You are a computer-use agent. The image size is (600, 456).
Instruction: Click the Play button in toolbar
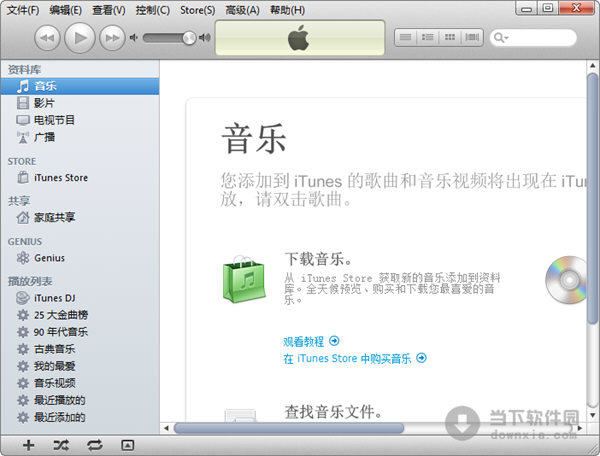[x=80, y=38]
